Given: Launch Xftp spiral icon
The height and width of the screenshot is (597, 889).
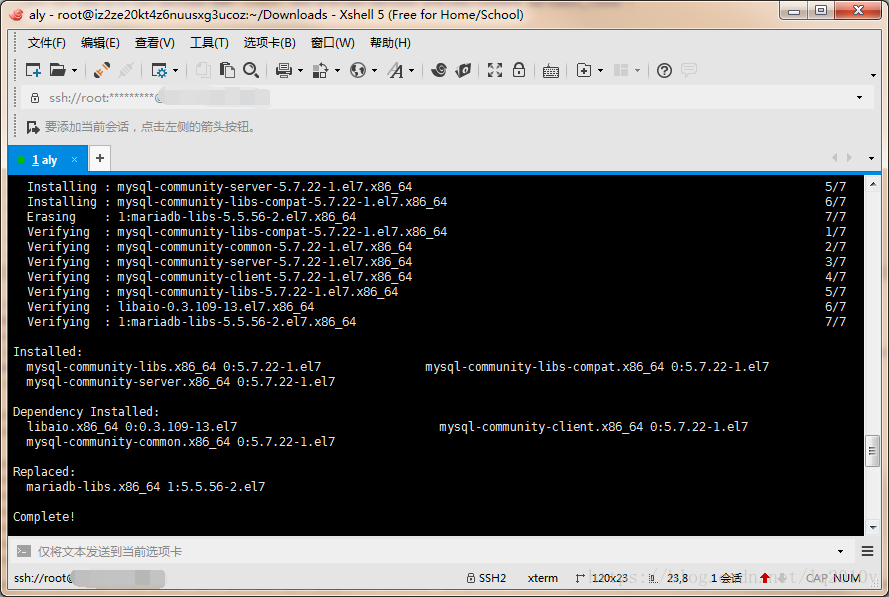Looking at the screenshot, I should (x=439, y=70).
